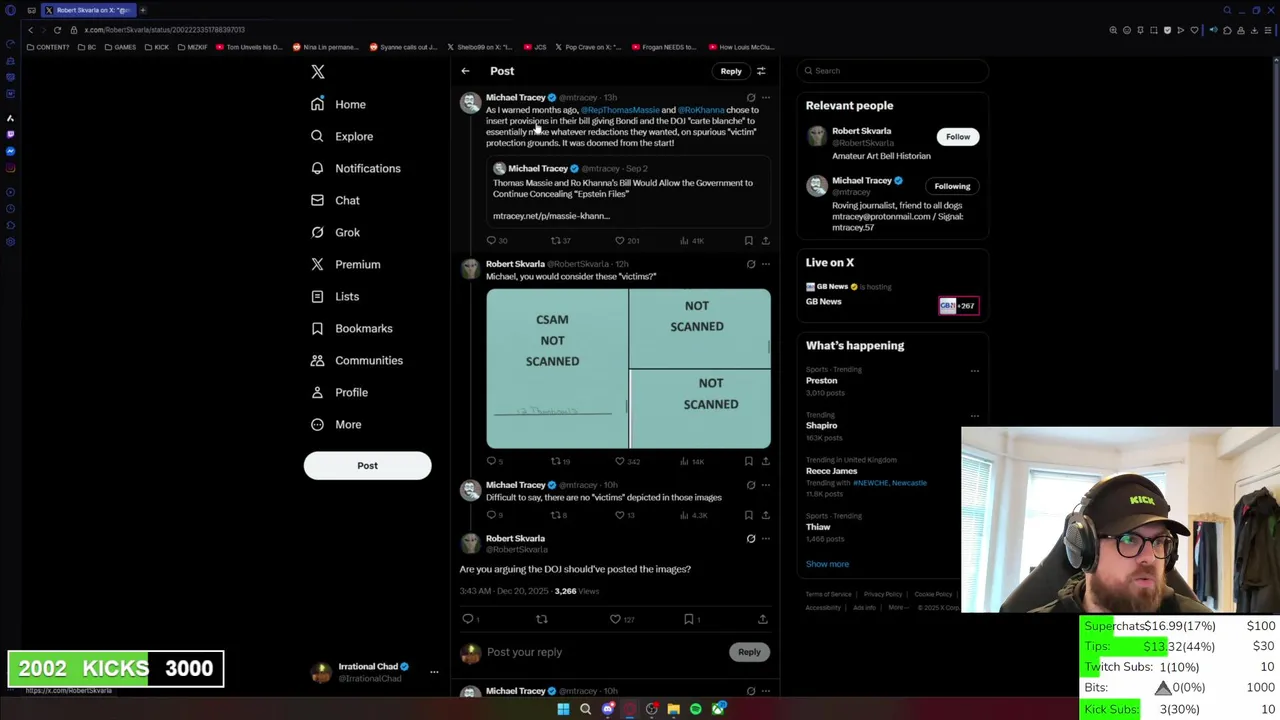Go back with the Post header arrow
Screen dimensions: 1280x720
coord(465,71)
